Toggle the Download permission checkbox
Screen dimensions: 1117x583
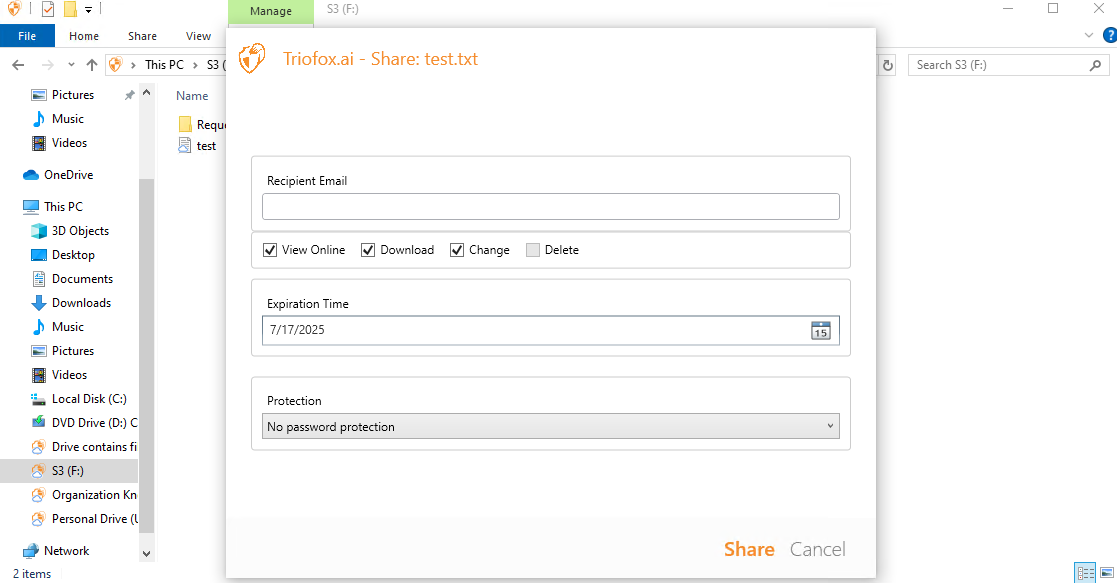368,250
